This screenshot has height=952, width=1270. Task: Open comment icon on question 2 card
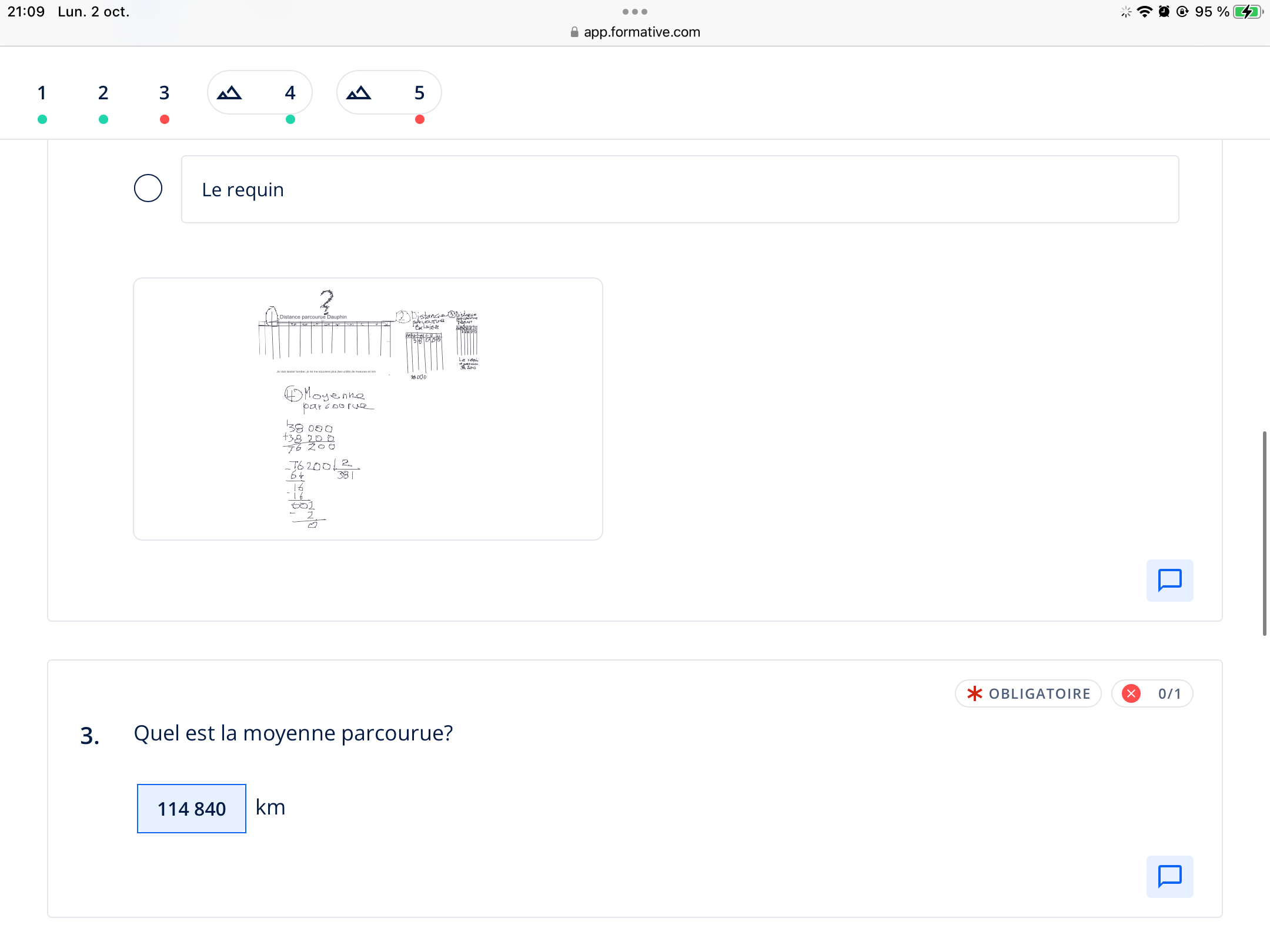tap(1169, 580)
